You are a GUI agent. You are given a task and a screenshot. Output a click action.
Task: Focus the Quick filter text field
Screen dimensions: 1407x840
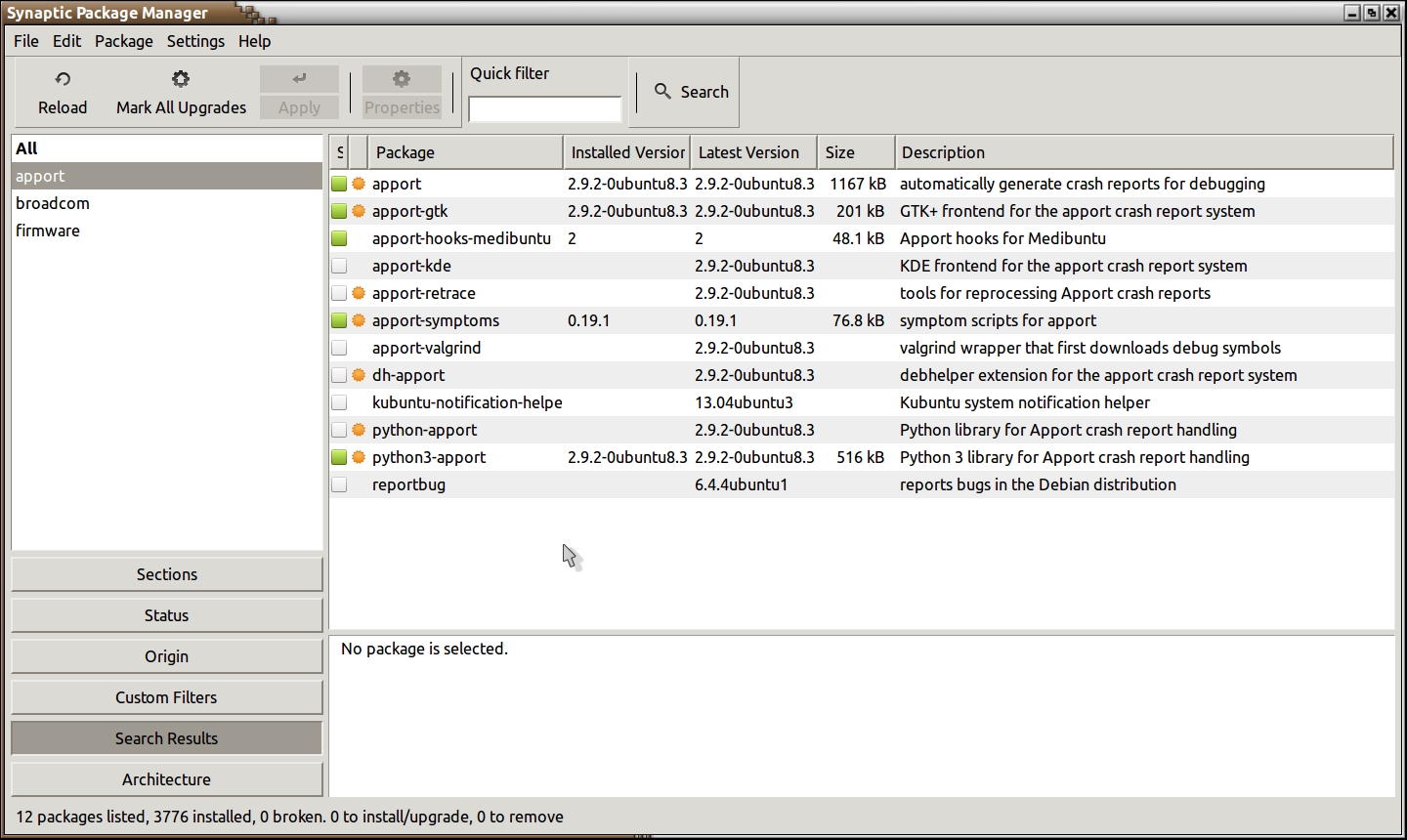tap(544, 108)
